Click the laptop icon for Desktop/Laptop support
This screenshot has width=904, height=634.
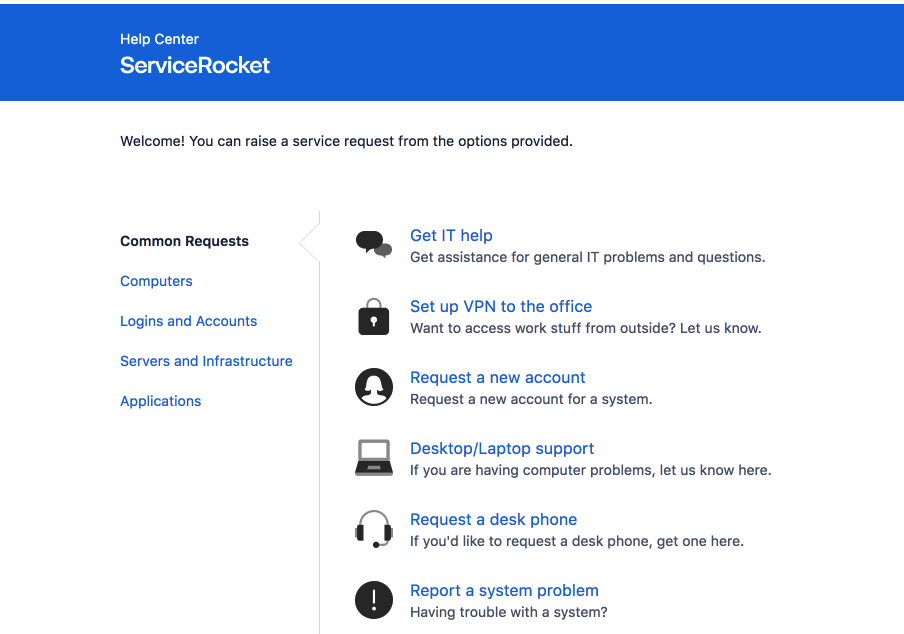tap(374, 458)
